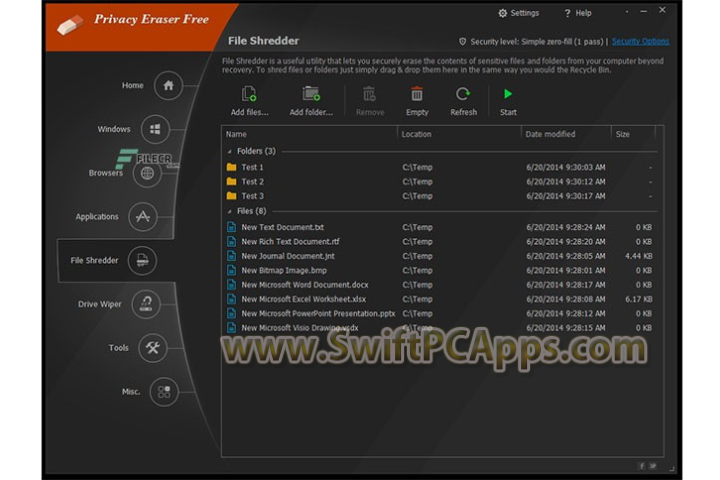Click the Help text label
Image resolution: width=720 pixels, height=480 pixels.
583,13
